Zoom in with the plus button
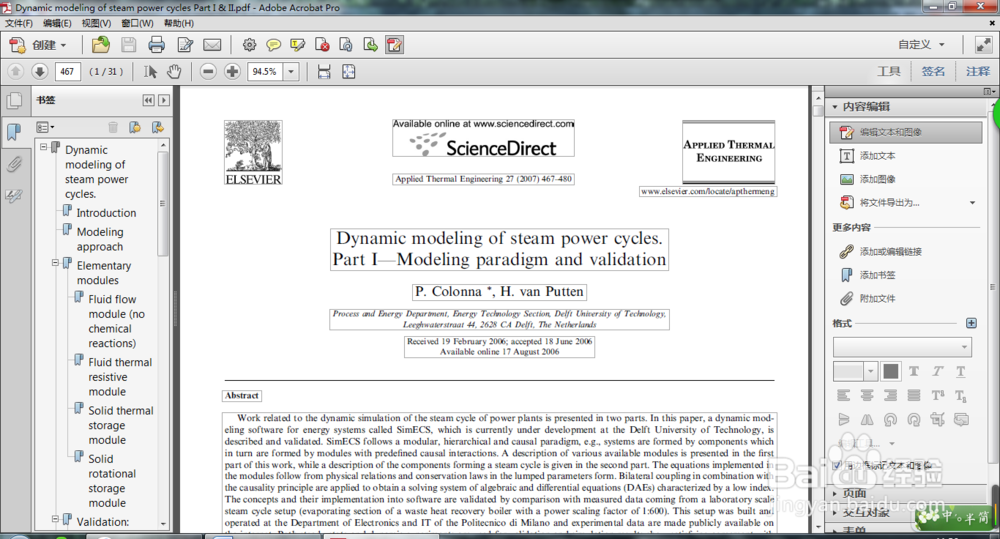Viewport: 1000px width, 539px height. pyautogui.click(x=232, y=71)
